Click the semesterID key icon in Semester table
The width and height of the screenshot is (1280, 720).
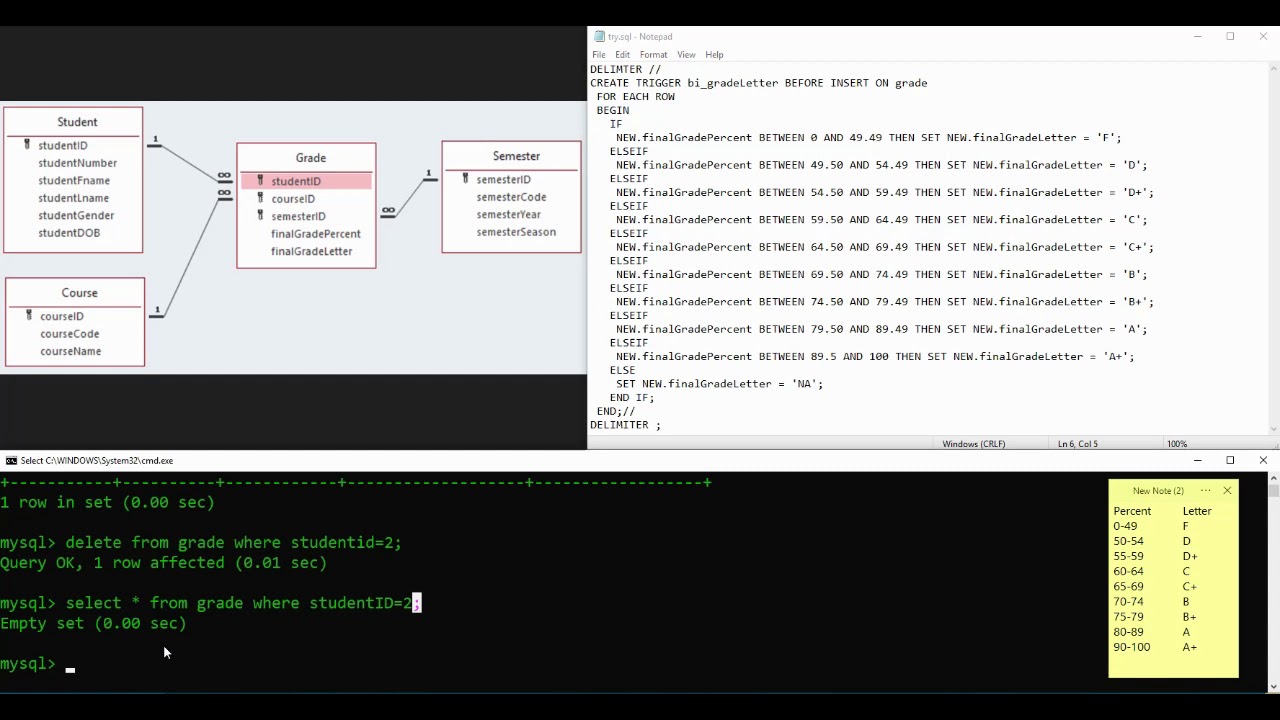coord(465,179)
